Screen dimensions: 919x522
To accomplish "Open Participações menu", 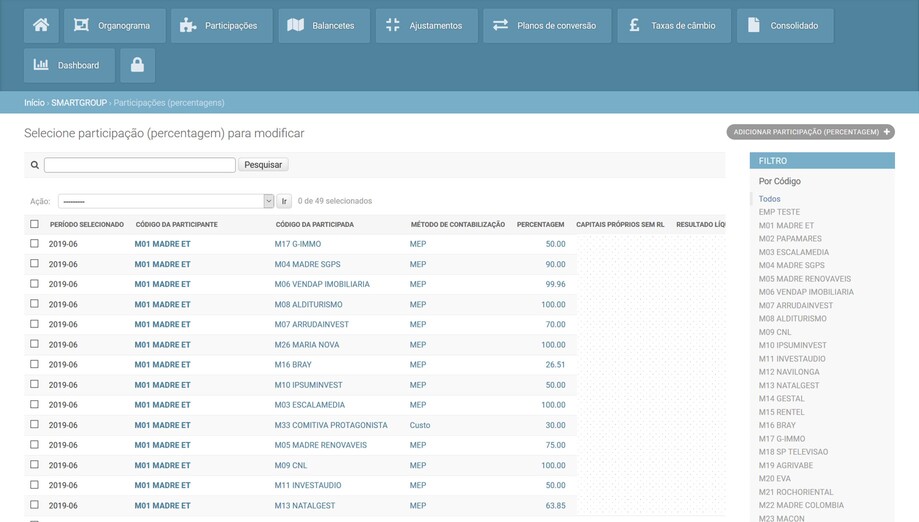I will tap(222, 25).
